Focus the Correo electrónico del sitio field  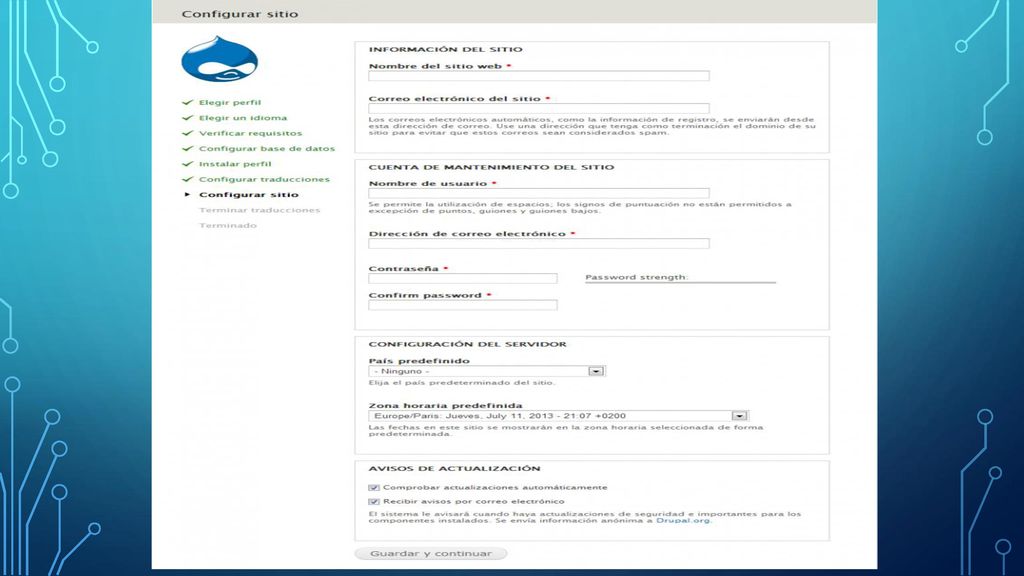click(x=539, y=108)
